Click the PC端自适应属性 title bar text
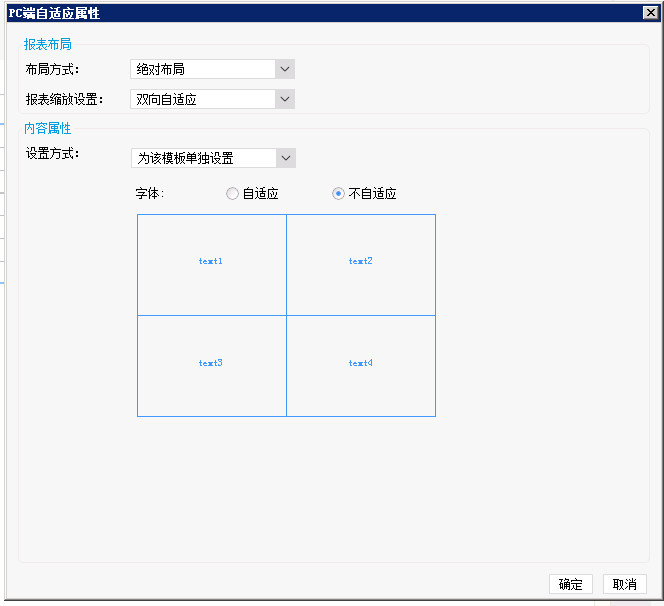This screenshot has height=606, width=664. pos(54,13)
